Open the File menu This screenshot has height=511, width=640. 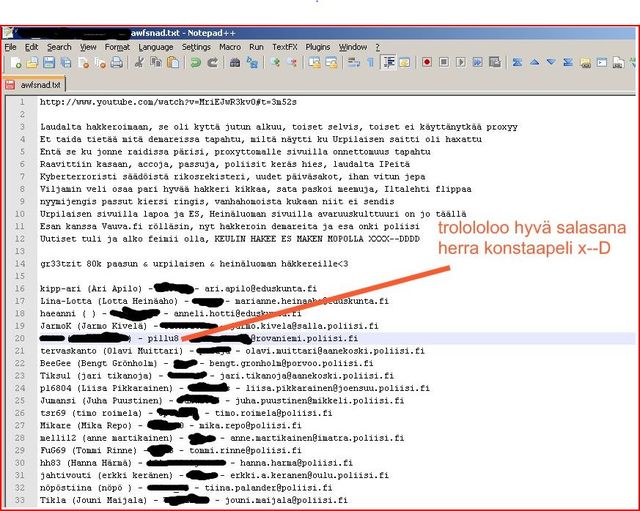click(10, 47)
